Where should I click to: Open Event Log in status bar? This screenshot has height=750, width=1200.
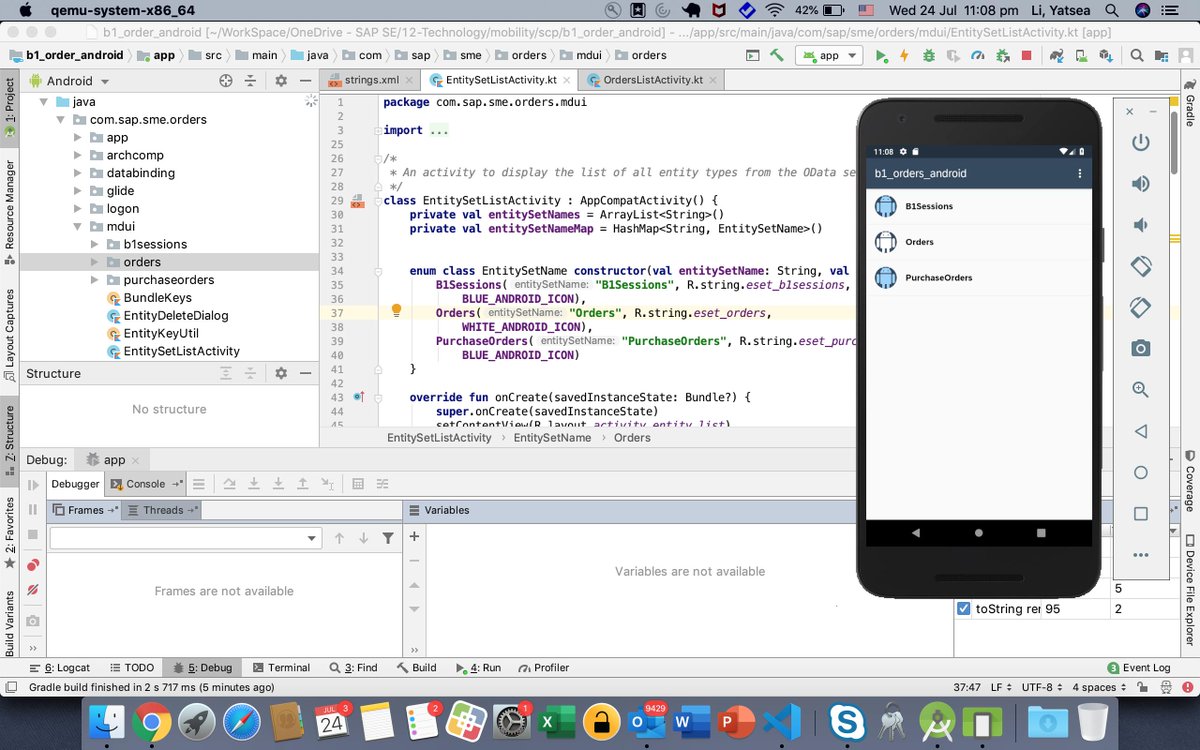tap(1138, 668)
